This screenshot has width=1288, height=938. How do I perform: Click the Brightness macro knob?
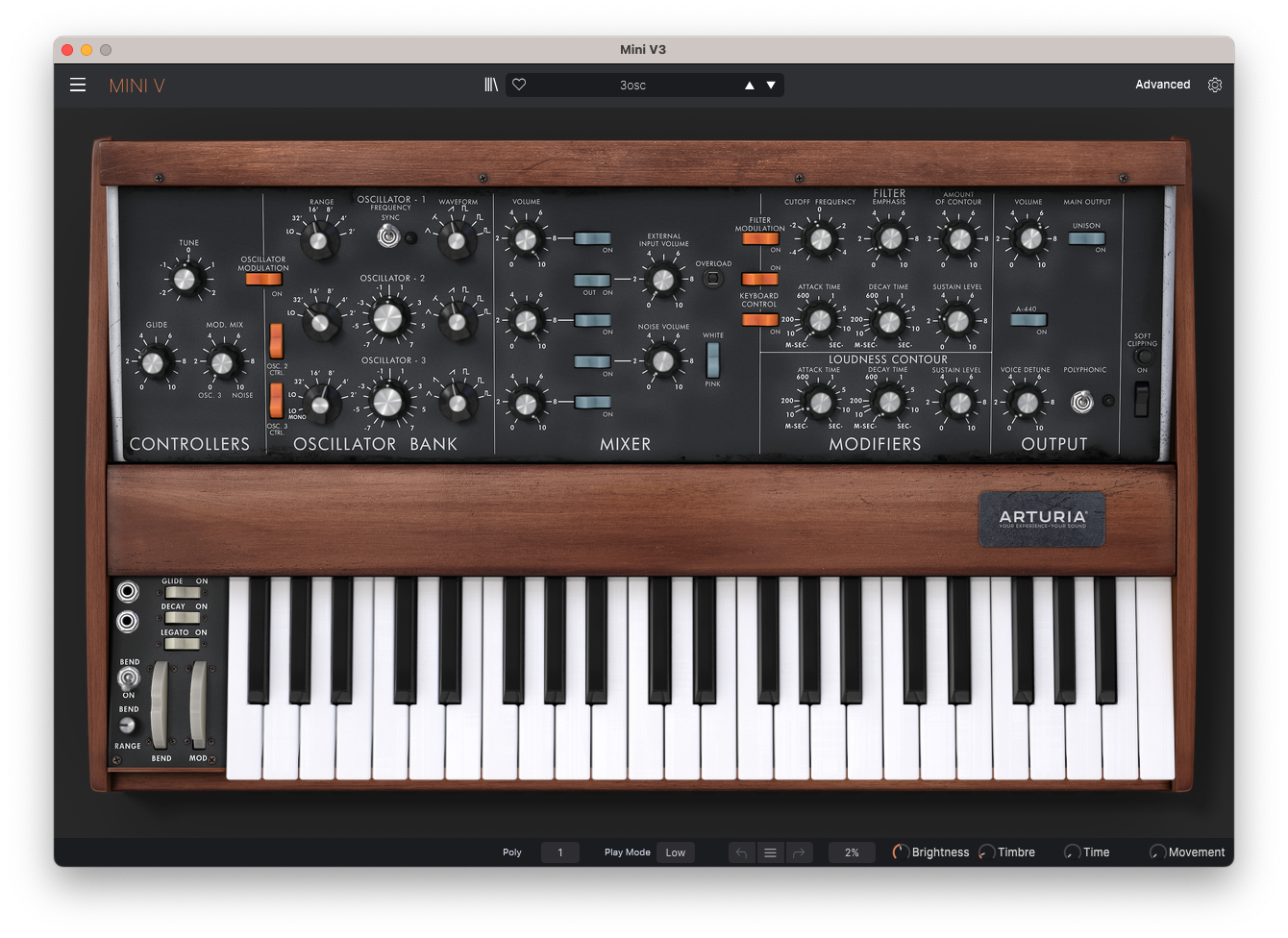pyautogui.click(x=901, y=852)
